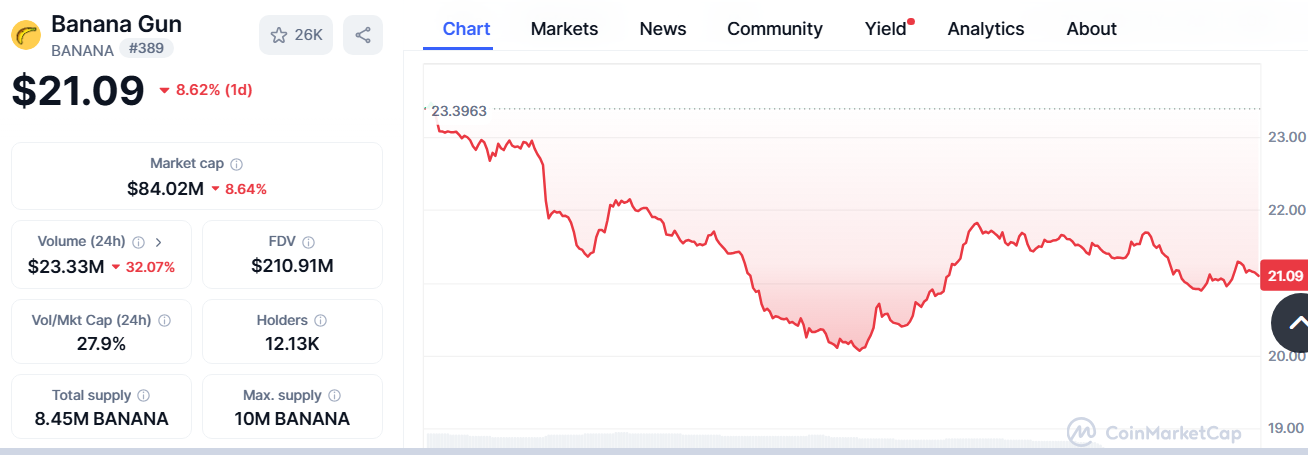Click the 20.00 y-axis label
The width and height of the screenshot is (1308, 455).
pos(1287,356)
